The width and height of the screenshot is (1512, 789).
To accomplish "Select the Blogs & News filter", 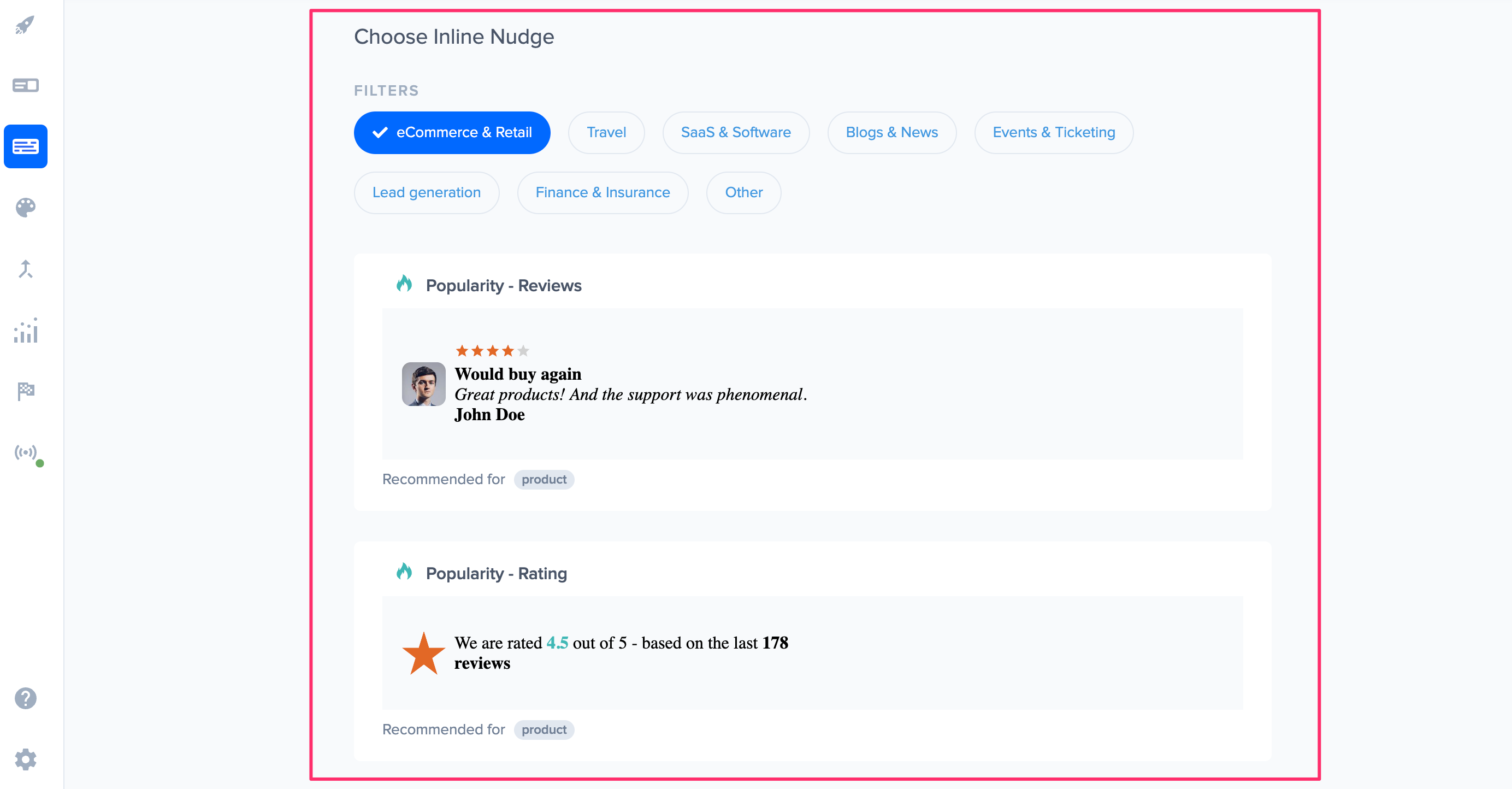I will tap(891, 133).
